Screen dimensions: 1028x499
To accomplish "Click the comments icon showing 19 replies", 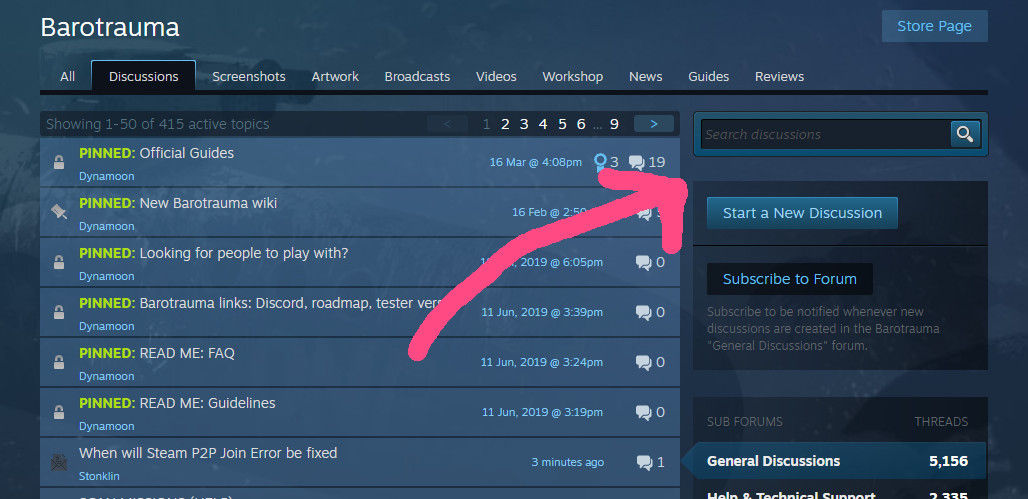I will point(636,162).
